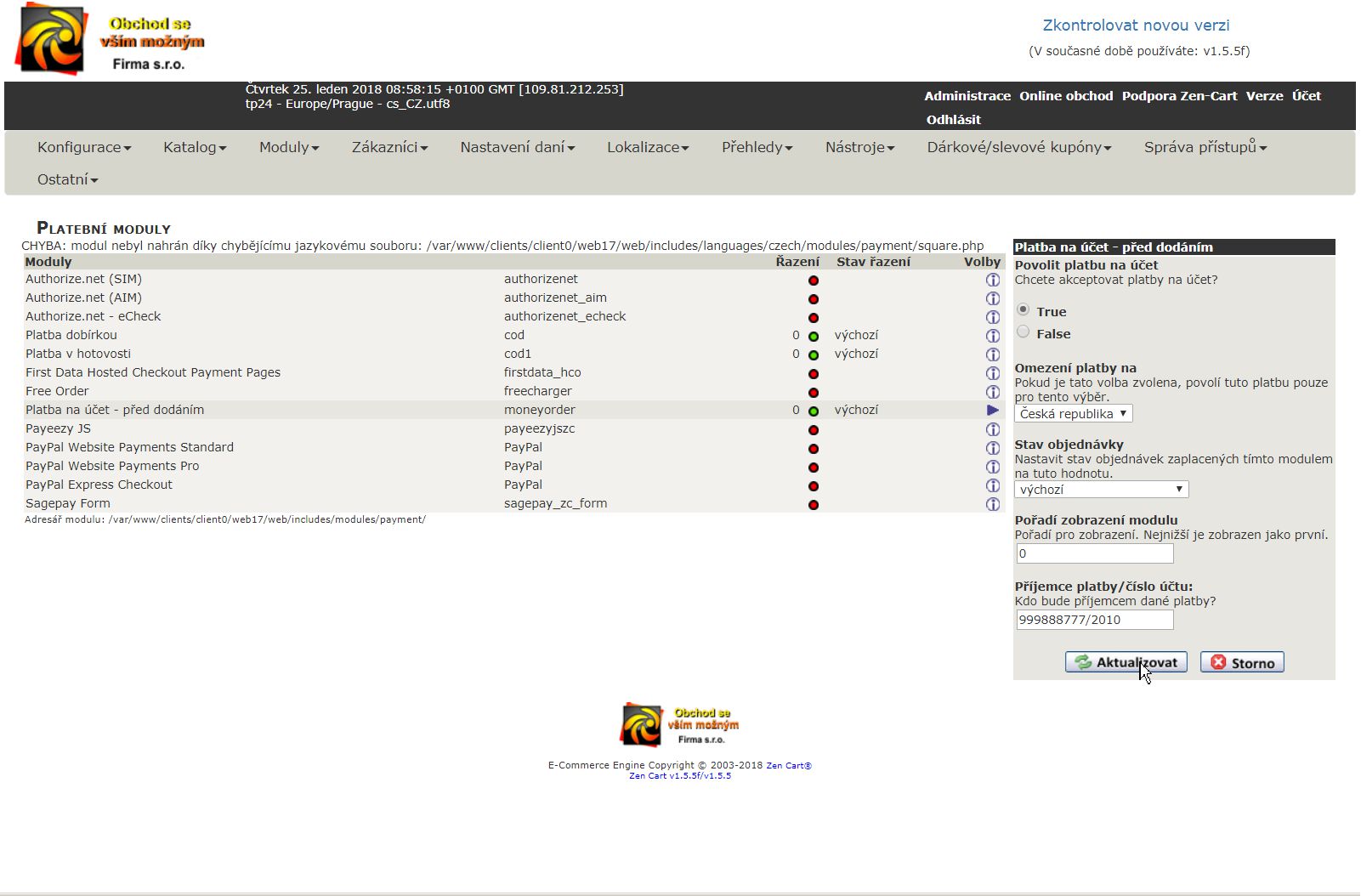Click green status dot for Platba v hotovosti

814,355
